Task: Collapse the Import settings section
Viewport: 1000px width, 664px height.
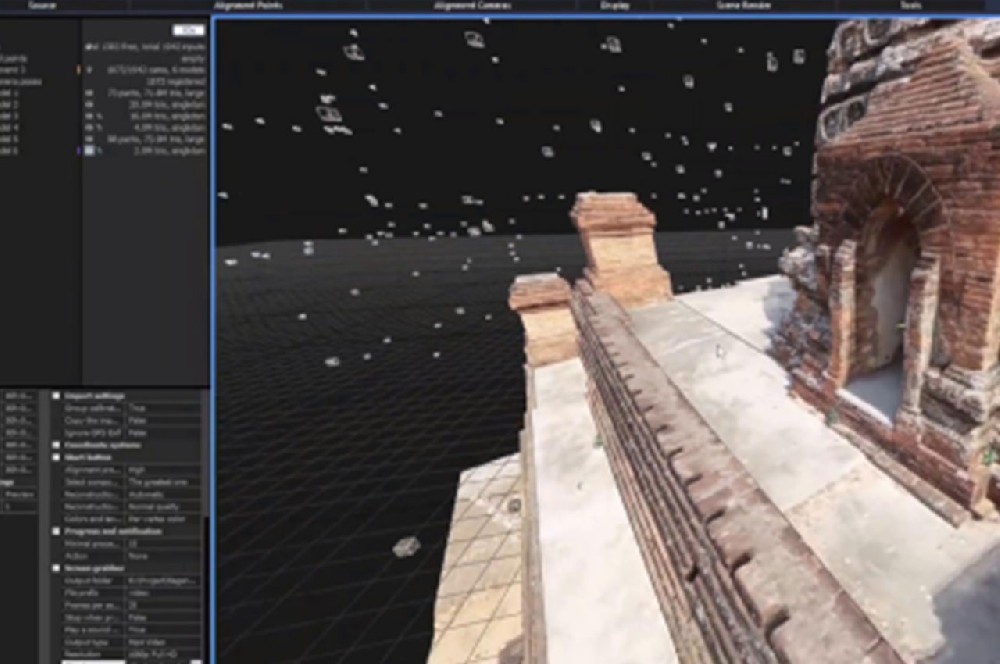Action: 56,395
